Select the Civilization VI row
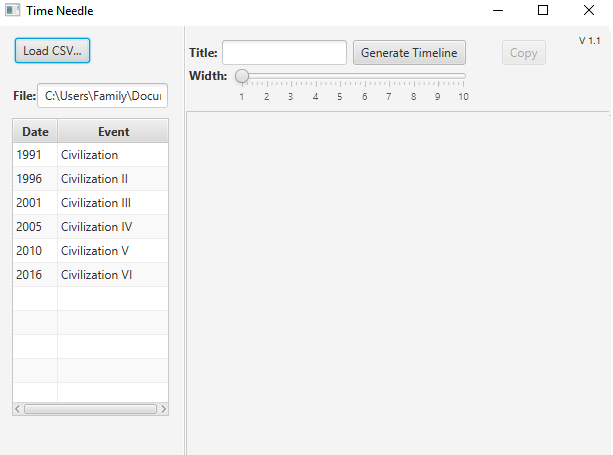This screenshot has height=455, width=613. pos(90,275)
